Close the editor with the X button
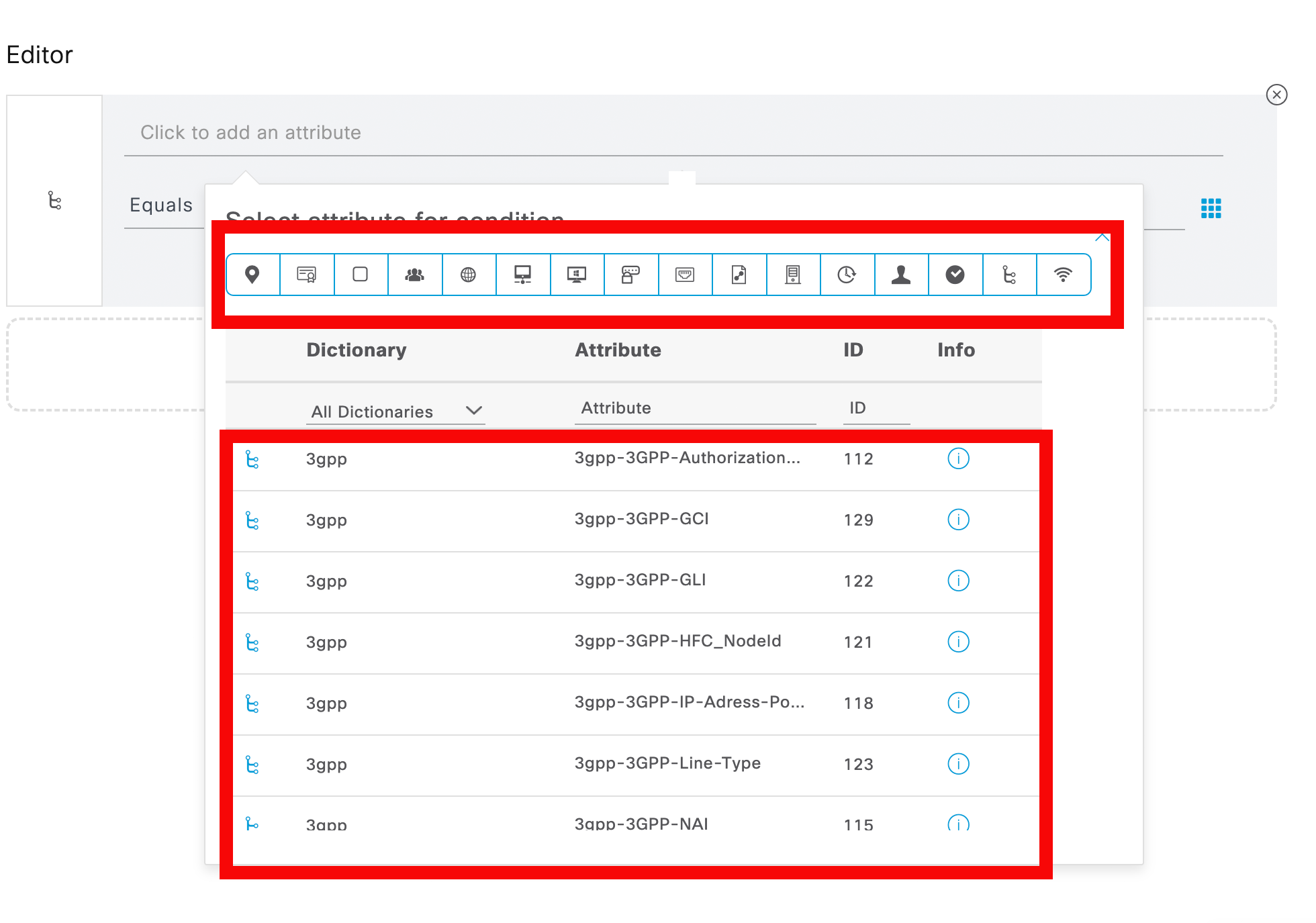This screenshot has width=1316, height=923. point(1276,95)
